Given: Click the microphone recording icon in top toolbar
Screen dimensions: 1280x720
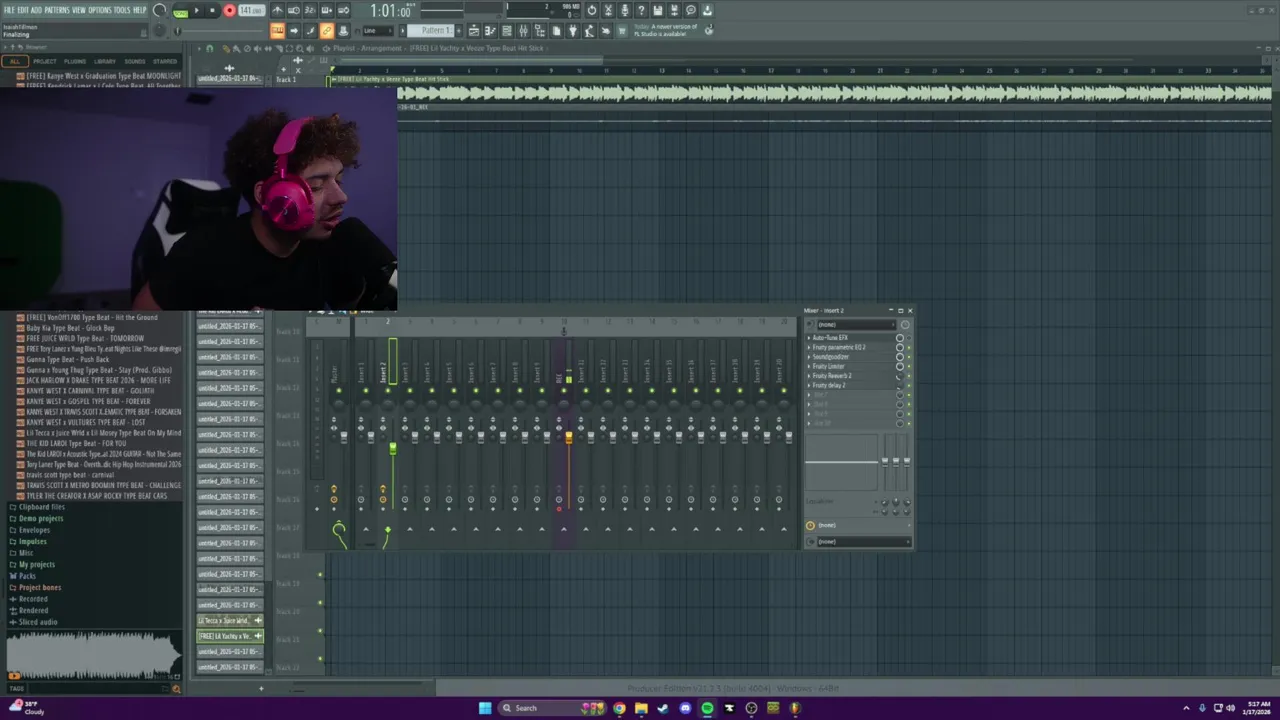Looking at the screenshot, I should (625, 11).
